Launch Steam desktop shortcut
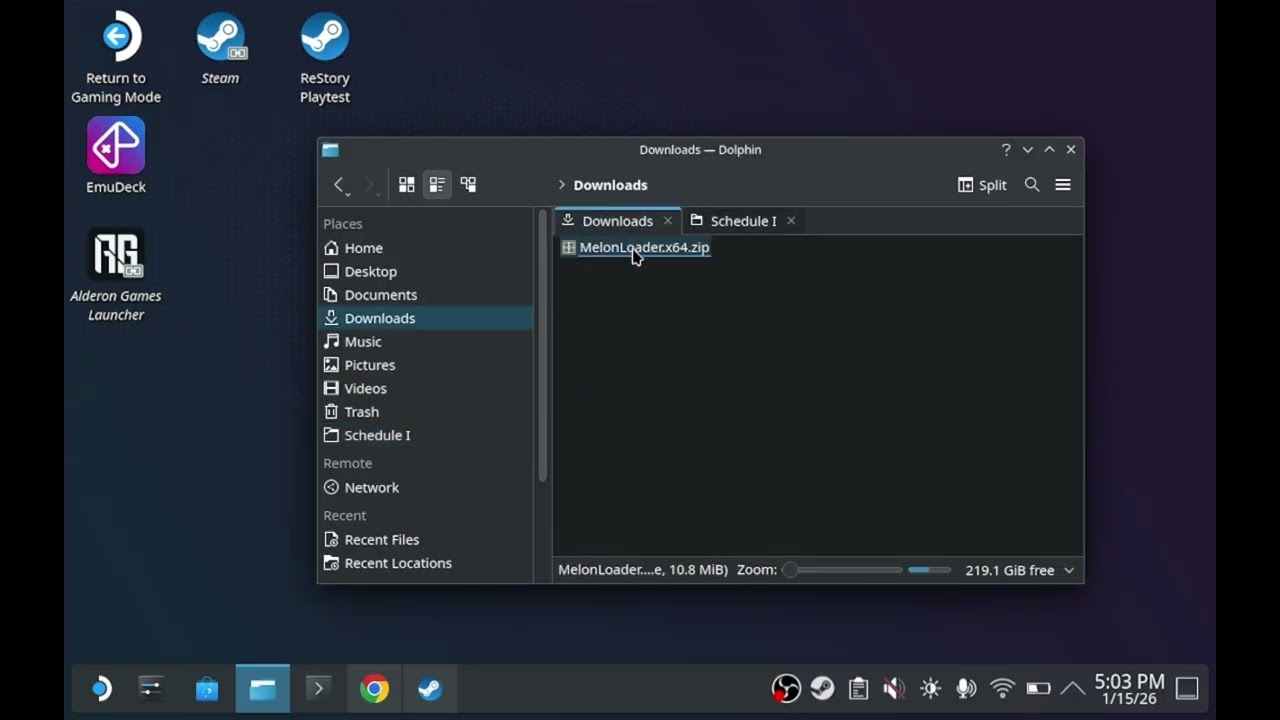Screen dimensions: 1280x720 tap(220, 50)
